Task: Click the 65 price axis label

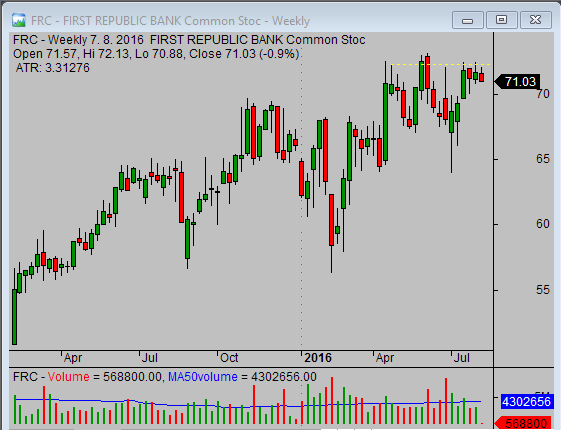Action: point(542,159)
